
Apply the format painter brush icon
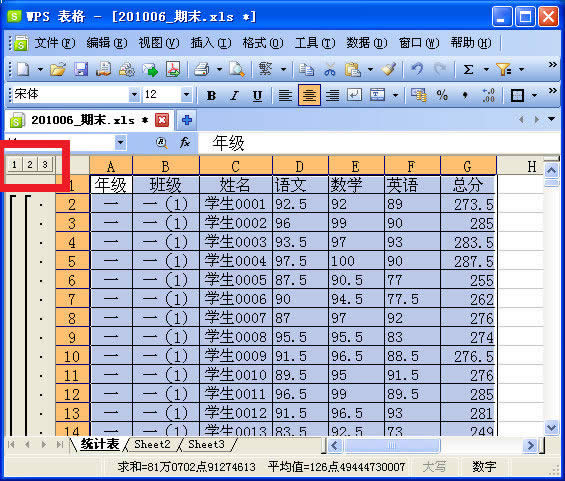(389, 69)
